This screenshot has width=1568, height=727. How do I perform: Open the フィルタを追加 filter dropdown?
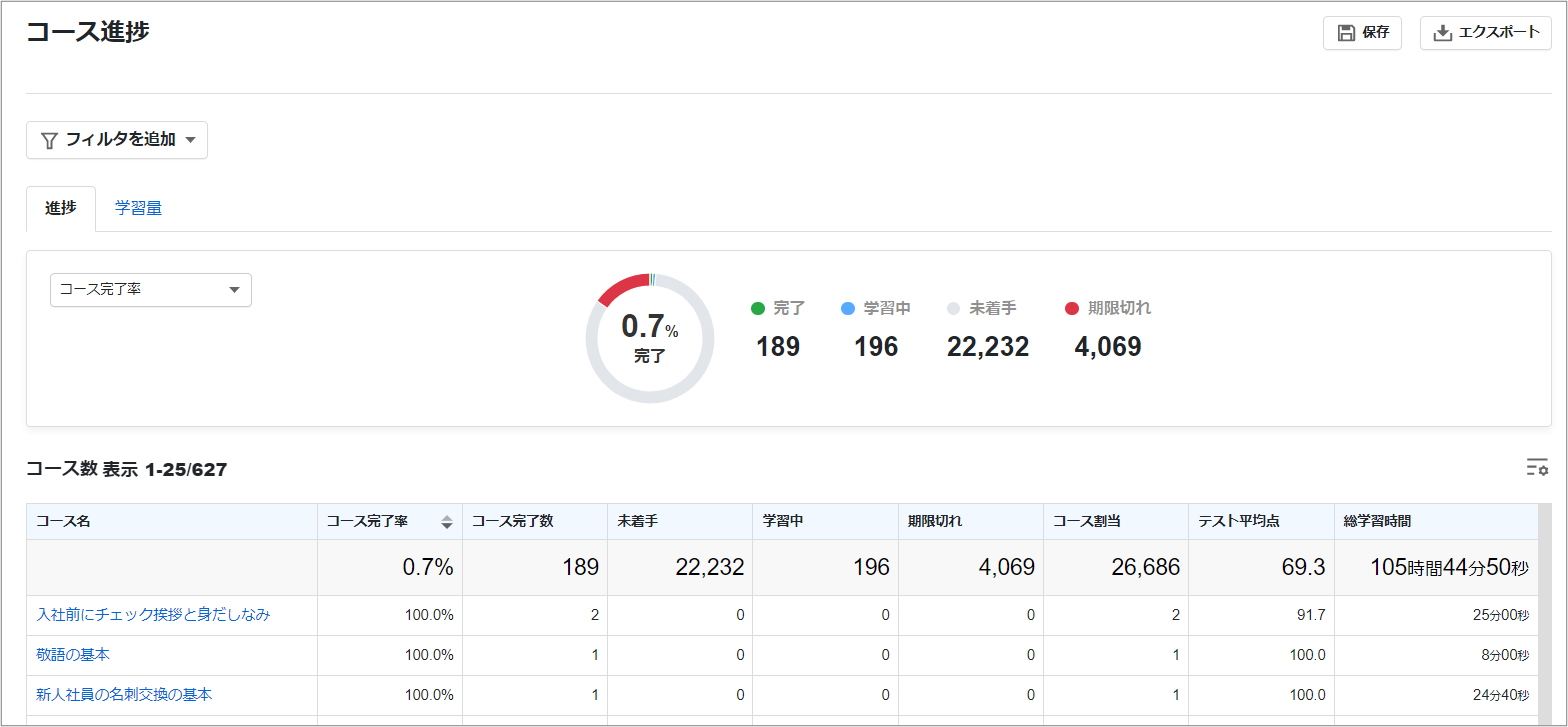117,140
